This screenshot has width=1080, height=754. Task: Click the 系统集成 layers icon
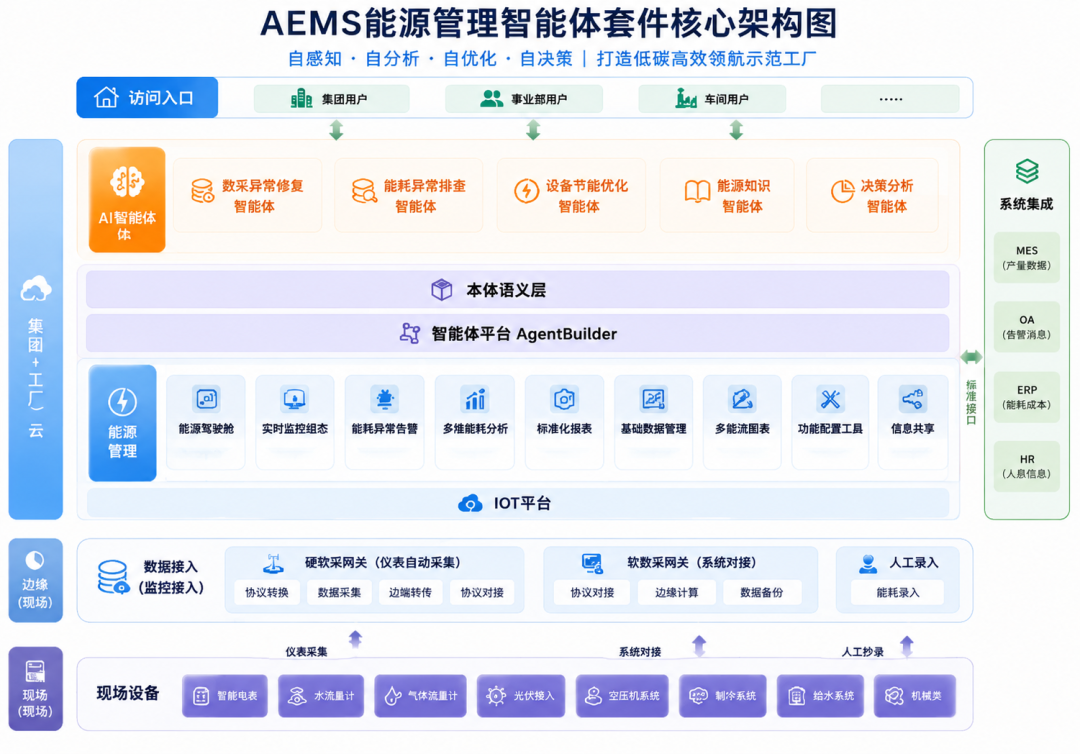point(1027,171)
